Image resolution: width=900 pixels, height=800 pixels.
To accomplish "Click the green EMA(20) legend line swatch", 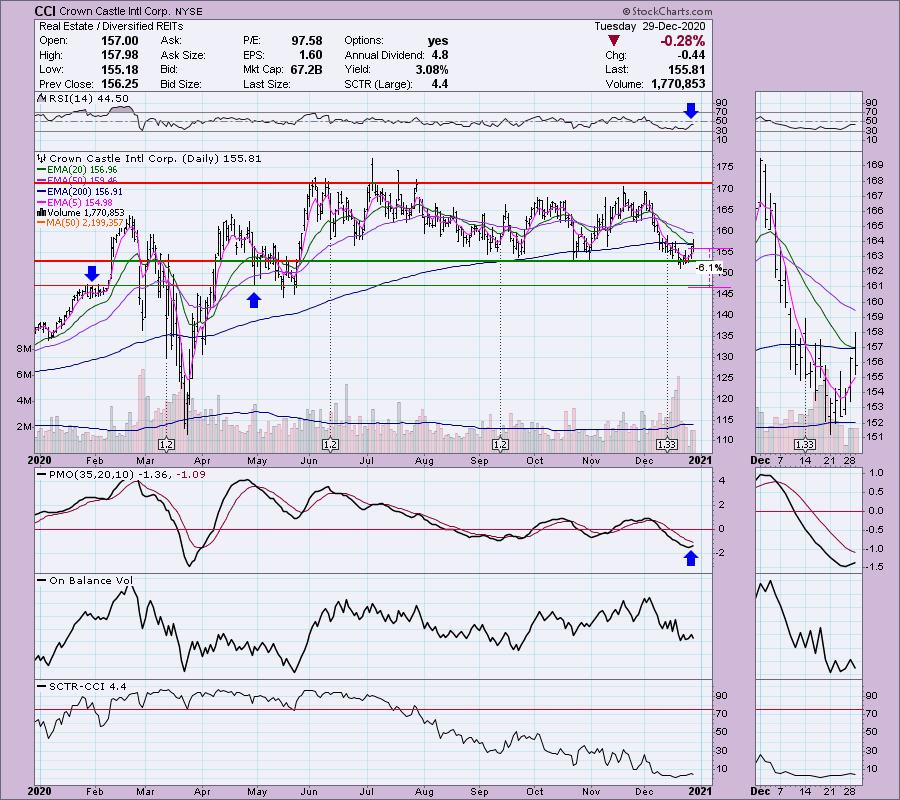I will (42, 170).
